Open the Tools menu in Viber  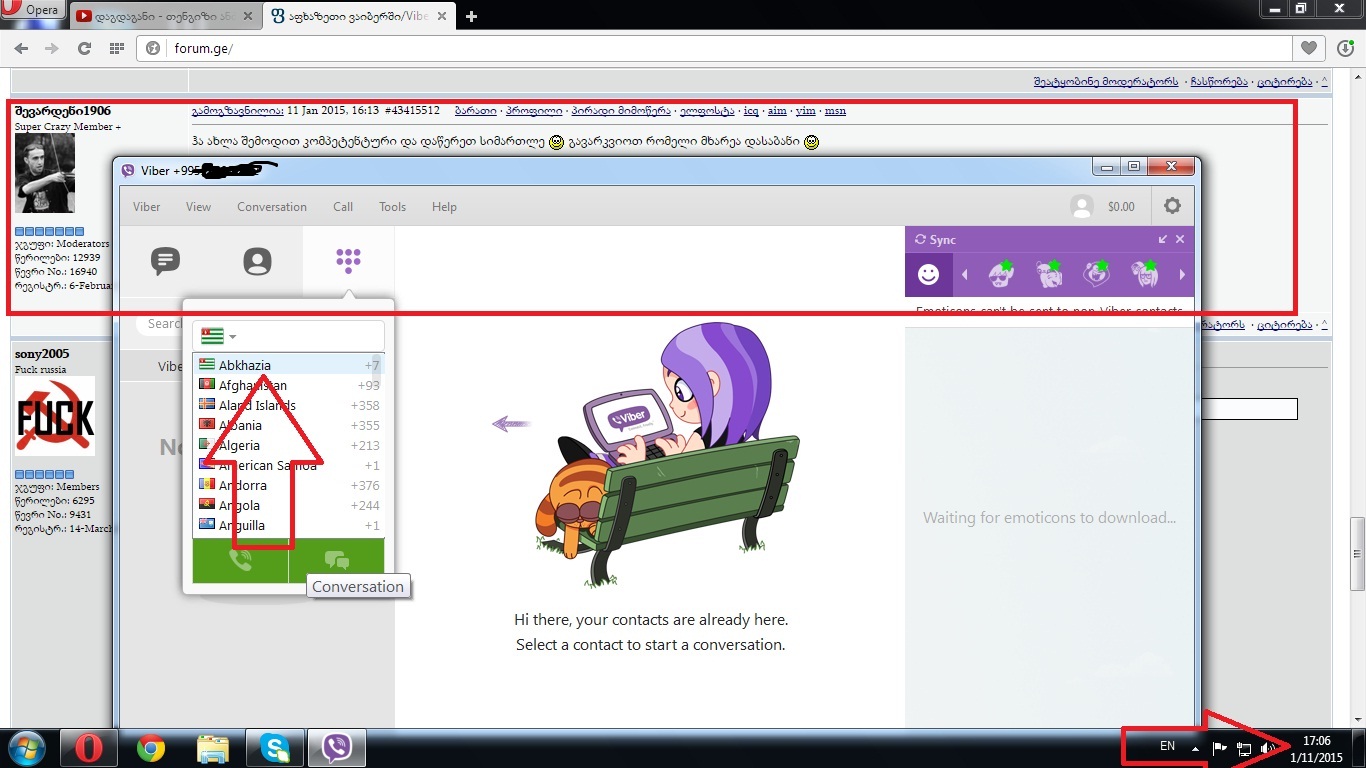pyautogui.click(x=393, y=207)
